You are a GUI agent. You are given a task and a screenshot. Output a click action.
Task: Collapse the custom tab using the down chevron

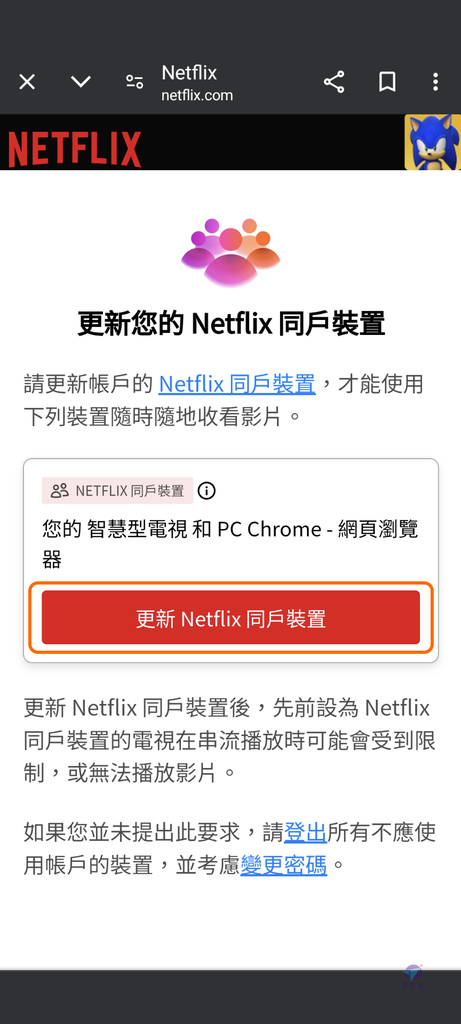tap(80, 82)
